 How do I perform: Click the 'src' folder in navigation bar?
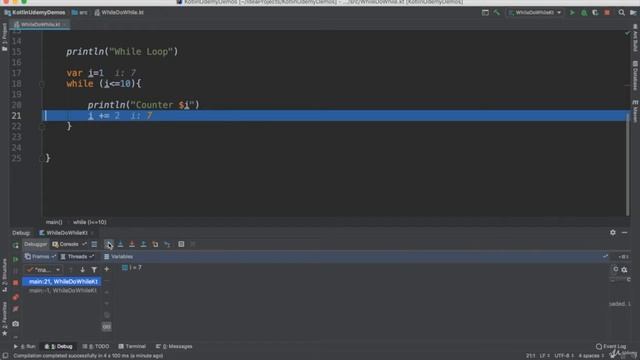[80, 13]
